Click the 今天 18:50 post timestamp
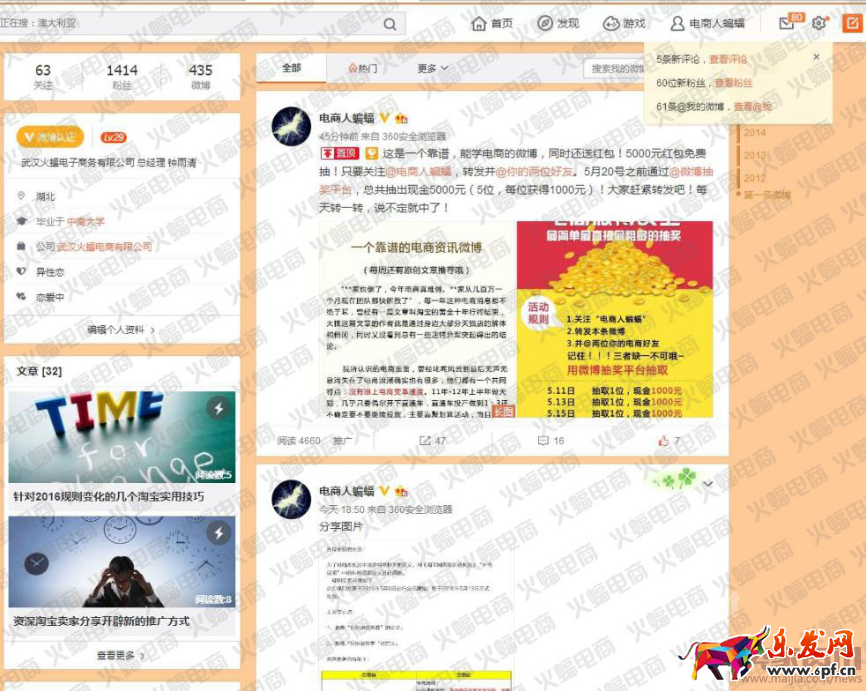866x691 pixels. coord(342,509)
